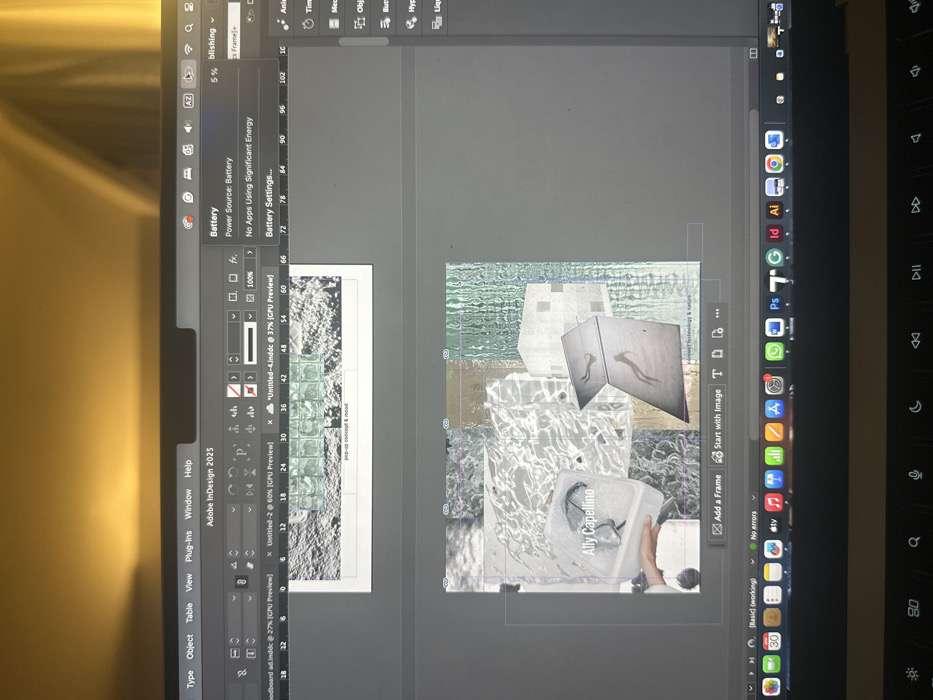Image resolution: width=933 pixels, height=700 pixels.
Task: Open Apple Music from the dock
Action: pos(774,502)
